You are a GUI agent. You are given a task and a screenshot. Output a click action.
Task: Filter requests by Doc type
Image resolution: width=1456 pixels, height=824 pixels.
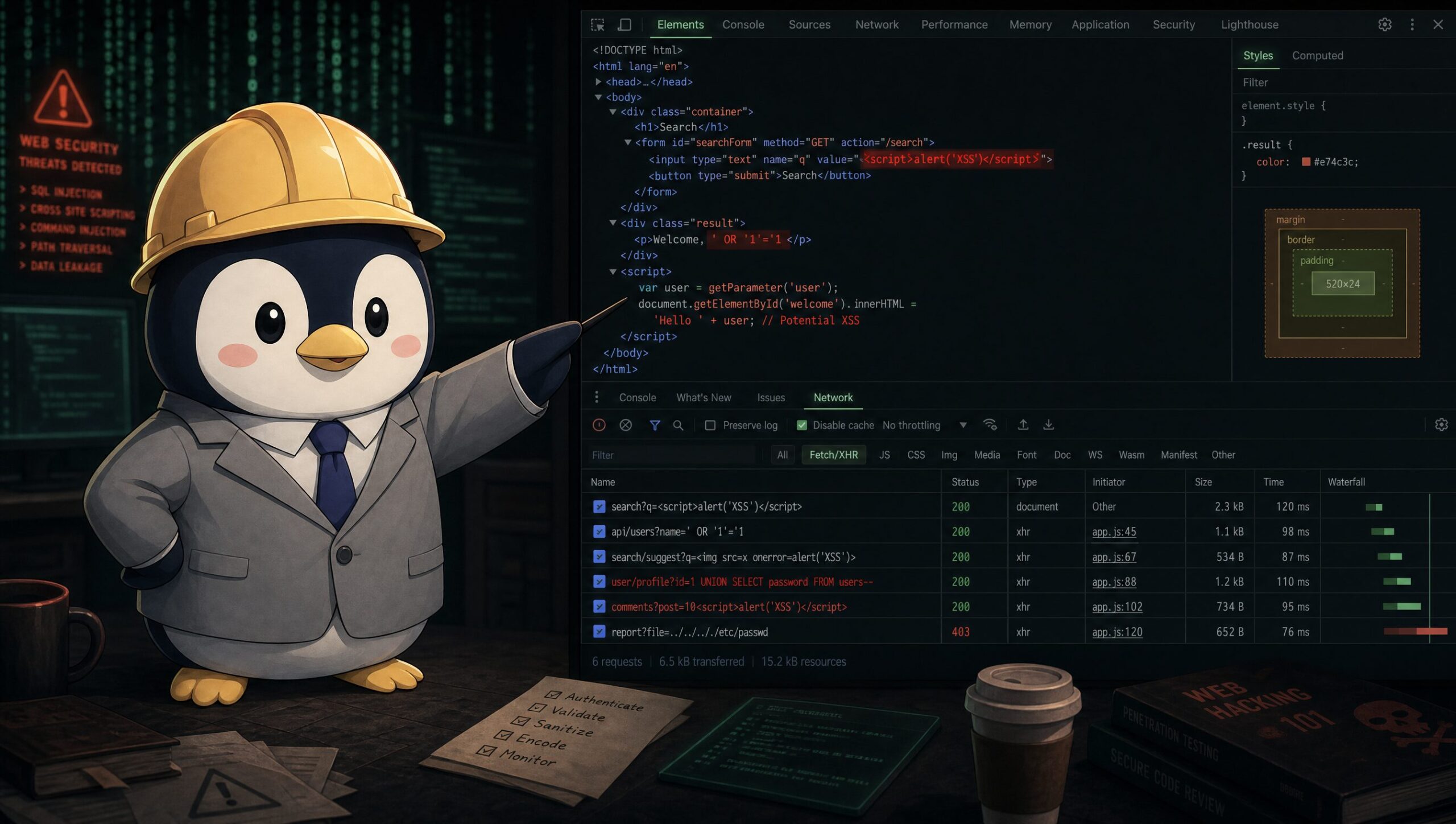tap(1062, 455)
